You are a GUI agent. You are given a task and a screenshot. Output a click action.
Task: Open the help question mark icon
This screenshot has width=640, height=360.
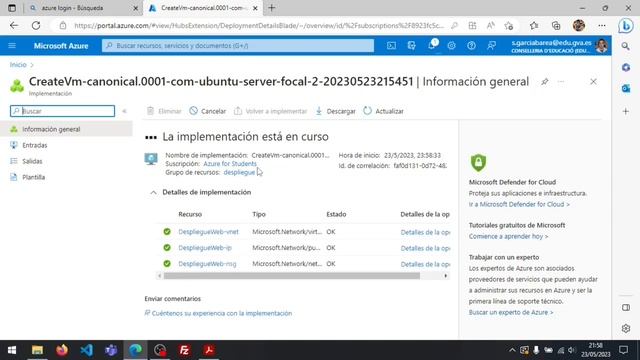pyautogui.click(x=471, y=46)
